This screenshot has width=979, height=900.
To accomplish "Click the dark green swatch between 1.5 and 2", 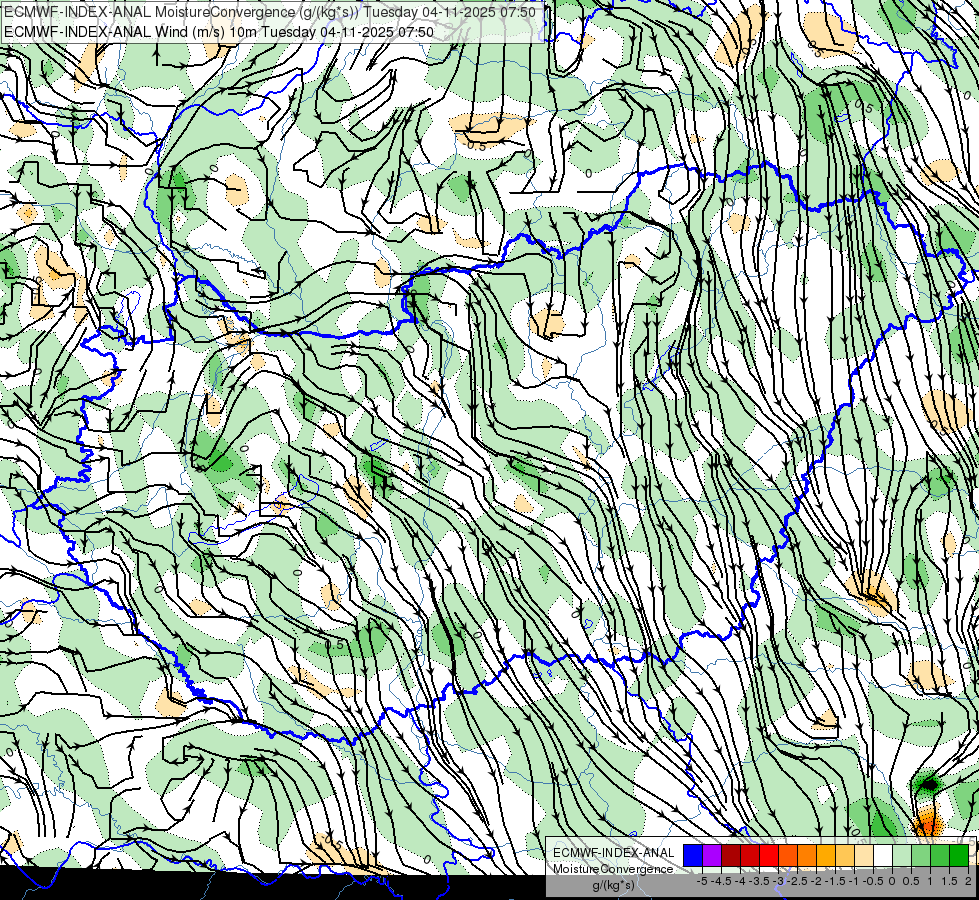I will point(959,855).
